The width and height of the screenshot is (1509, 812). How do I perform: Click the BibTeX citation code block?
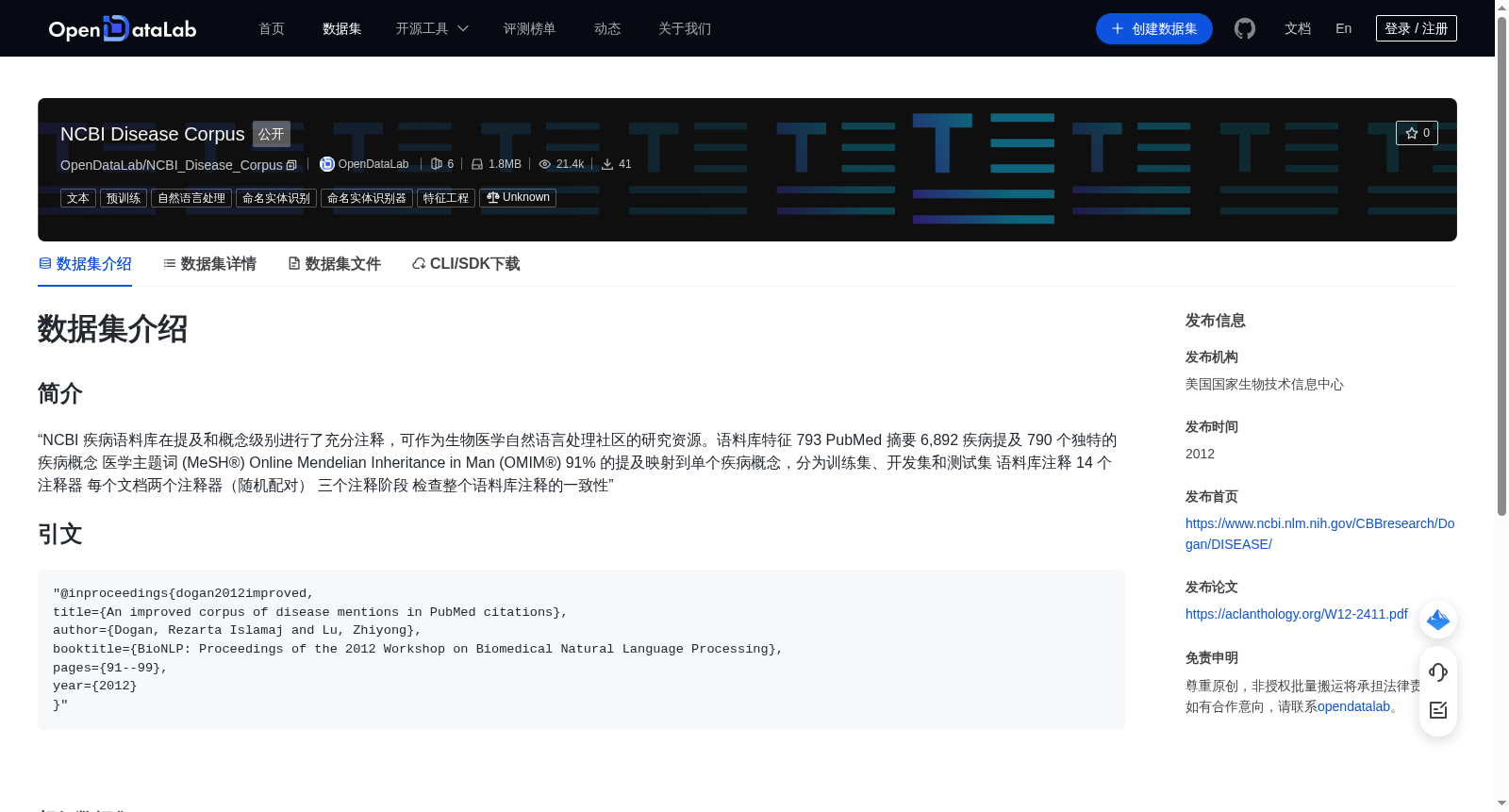click(x=581, y=650)
